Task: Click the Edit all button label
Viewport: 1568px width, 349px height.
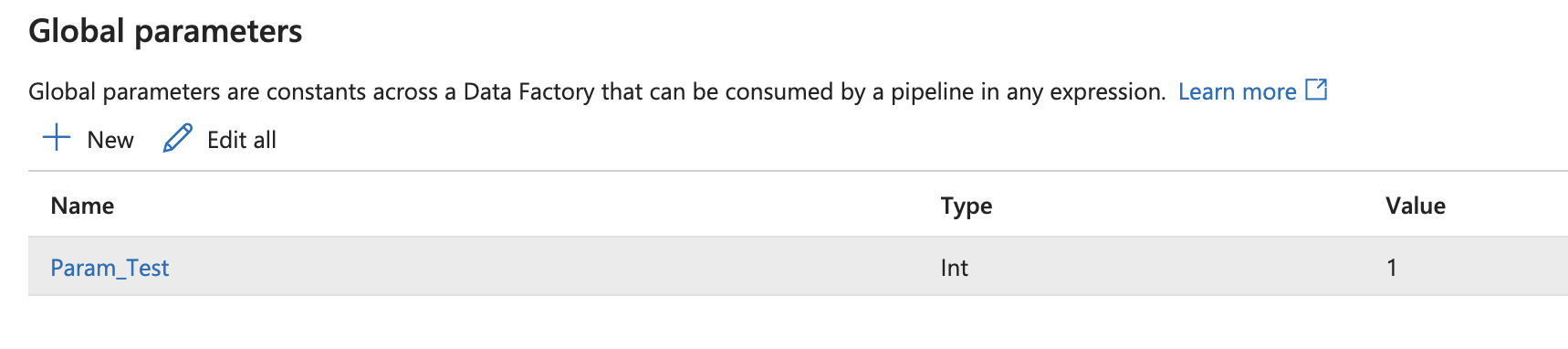Action: coord(241,140)
